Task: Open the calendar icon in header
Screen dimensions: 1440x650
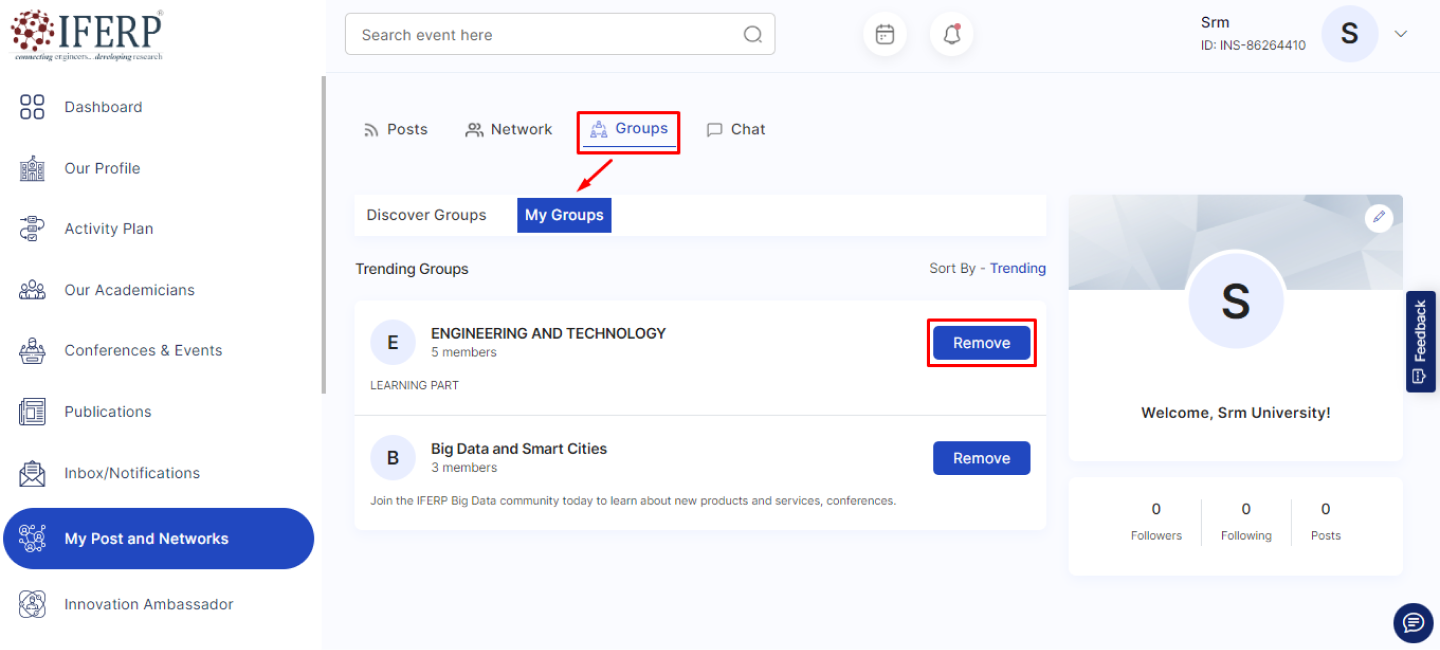Action: [885, 35]
